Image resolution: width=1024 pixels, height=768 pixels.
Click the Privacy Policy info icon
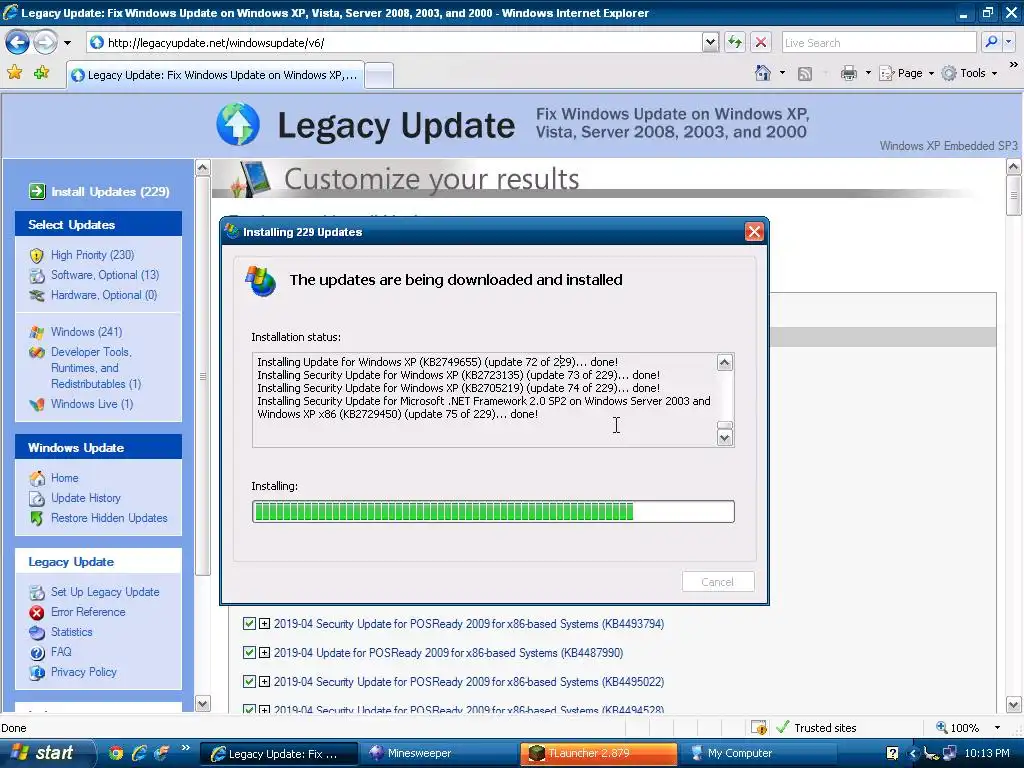(x=37, y=672)
